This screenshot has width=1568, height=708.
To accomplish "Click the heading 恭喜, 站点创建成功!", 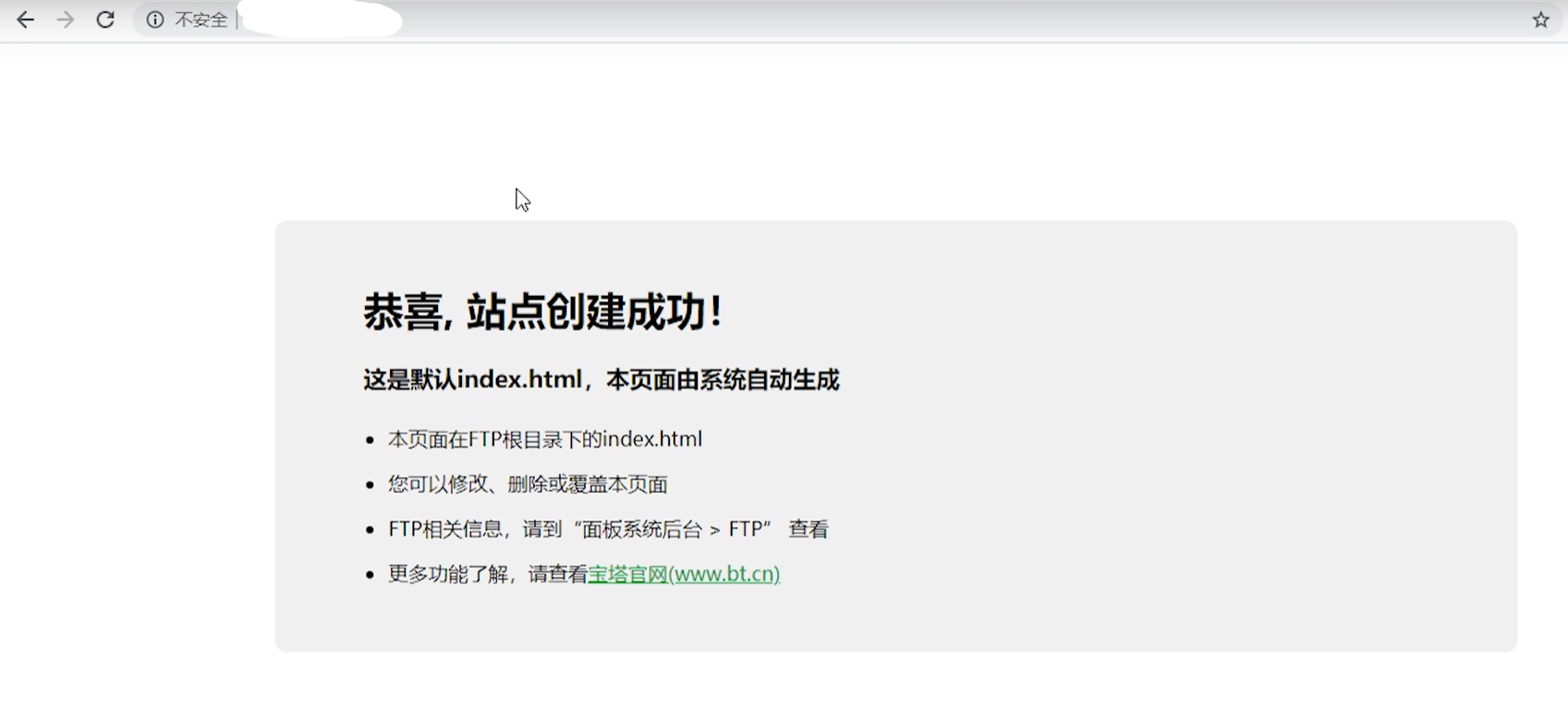I will [x=542, y=311].
